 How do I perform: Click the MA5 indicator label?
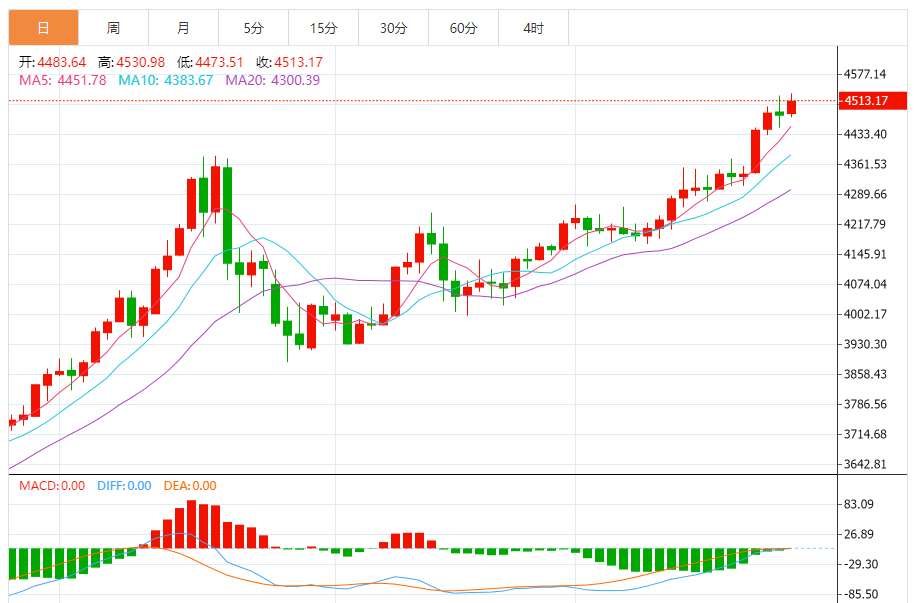click(x=62, y=80)
